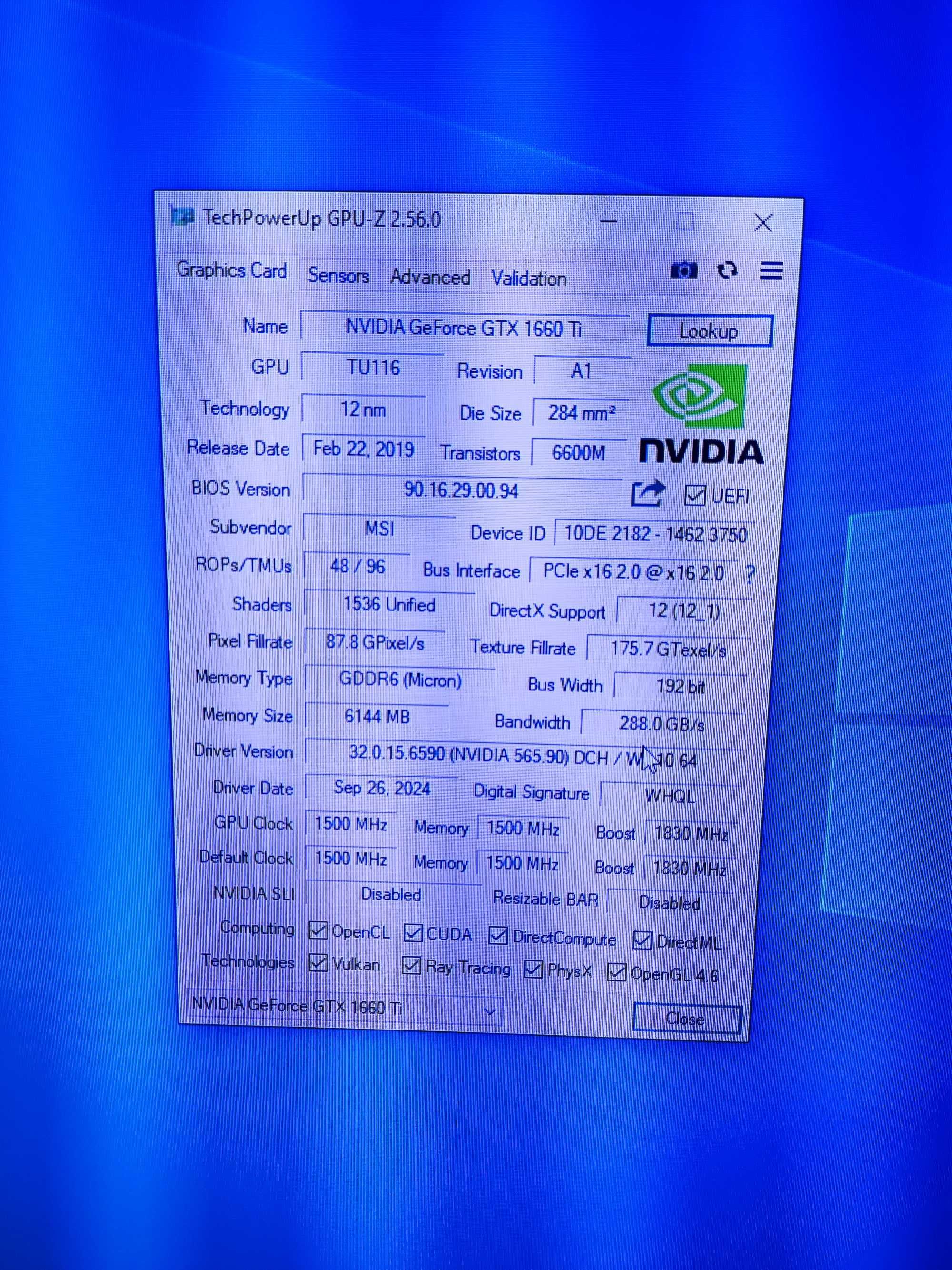Viewport: 952px width, 1270px height.
Task: Toggle the OpenGL 4.6 checkbox
Action: pos(616,972)
